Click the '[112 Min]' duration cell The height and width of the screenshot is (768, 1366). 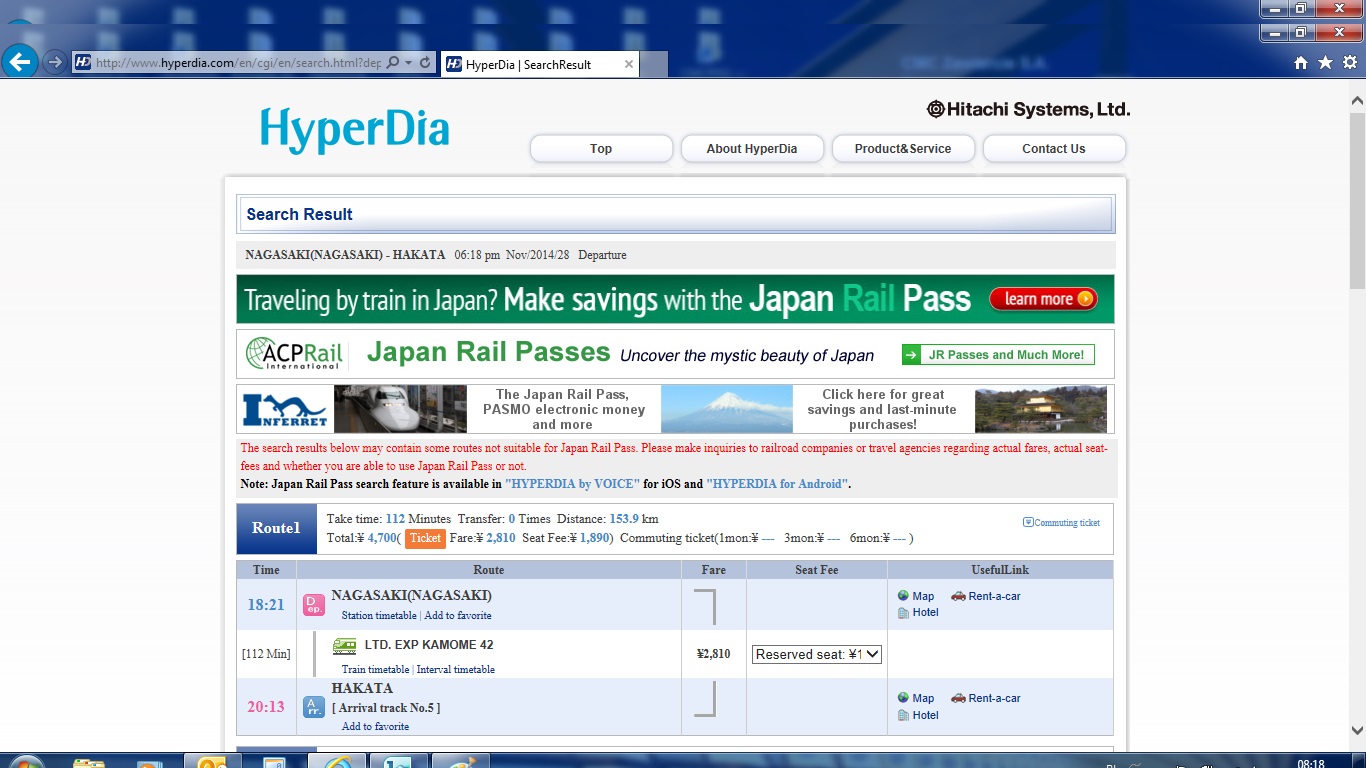point(266,654)
